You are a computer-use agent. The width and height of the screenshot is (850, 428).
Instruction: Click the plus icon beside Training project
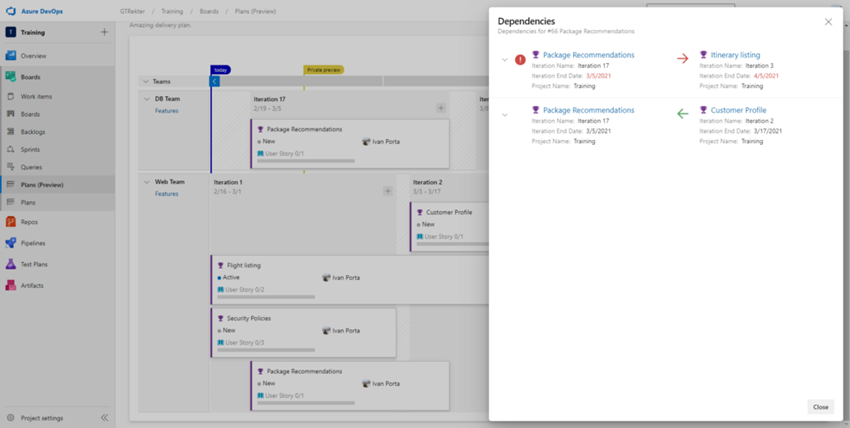105,32
